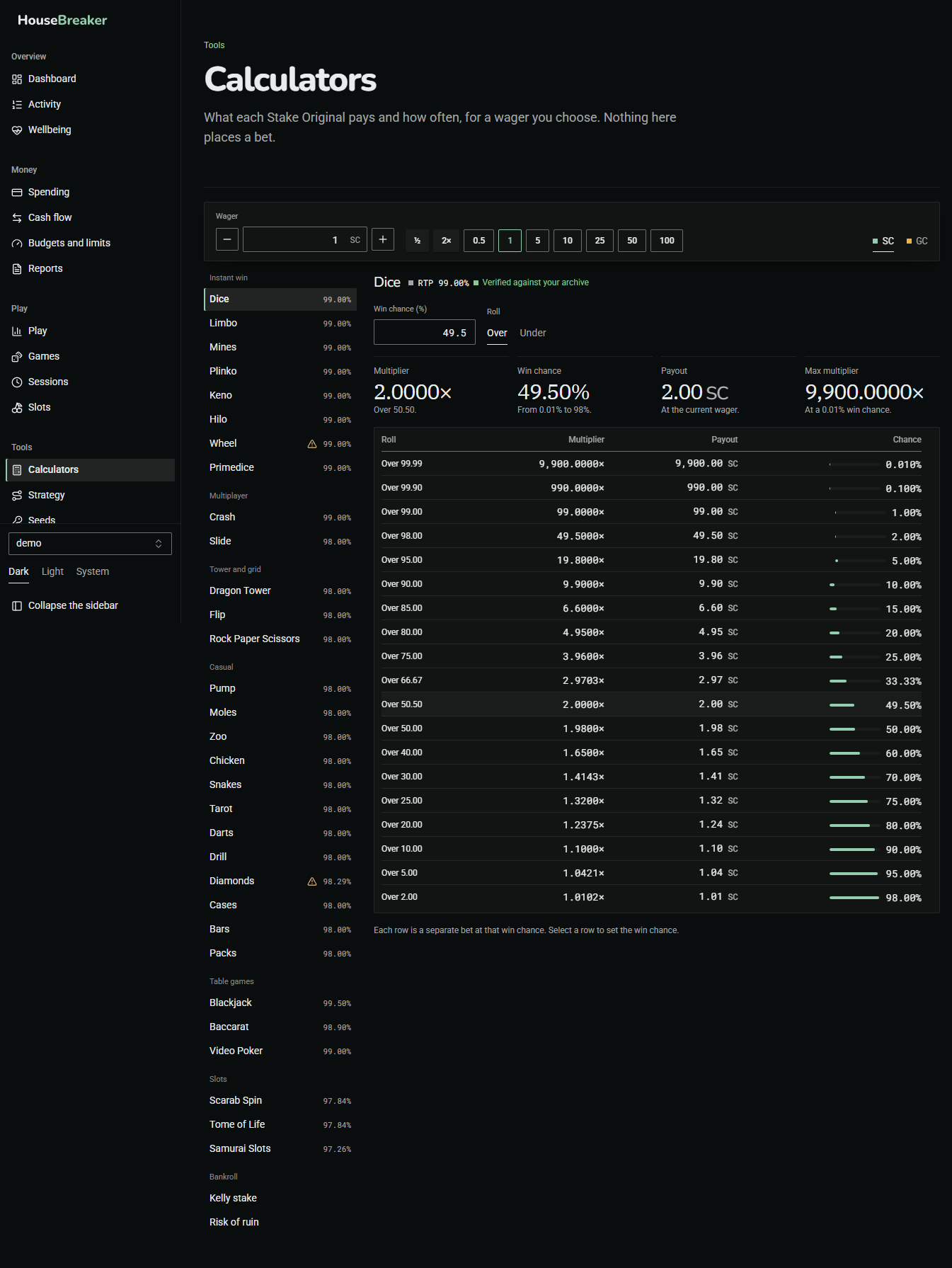Switch currency to SC
Image resolution: width=952 pixels, height=1268 pixels.
(x=883, y=241)
